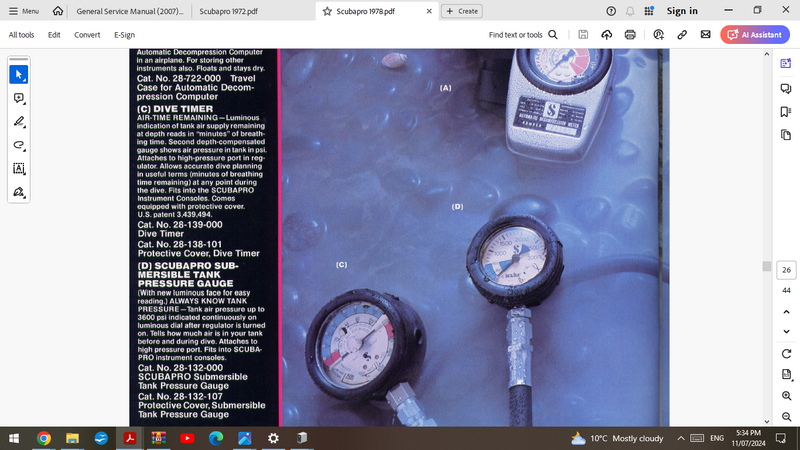Click the AI Assistant button
Screen dimensions: 800x450
pos(757,35)
